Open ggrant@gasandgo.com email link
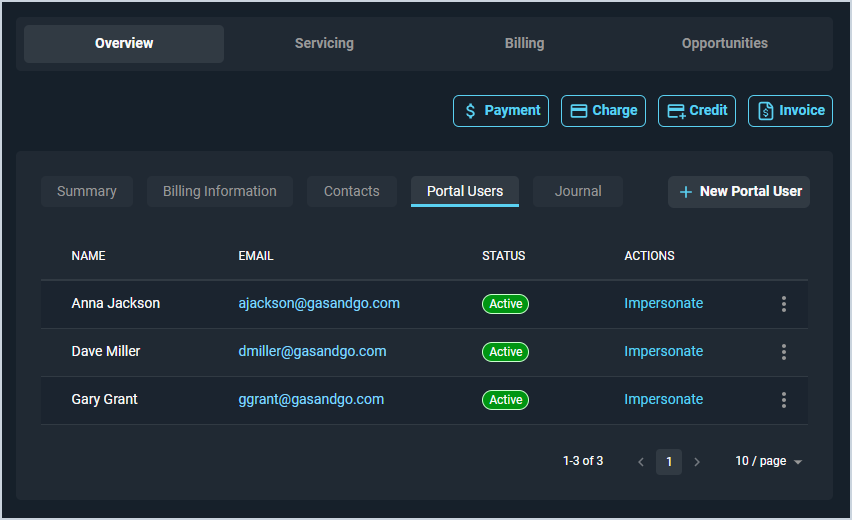Viewport: 852px width, 520px height. click(x=311, y=399)
